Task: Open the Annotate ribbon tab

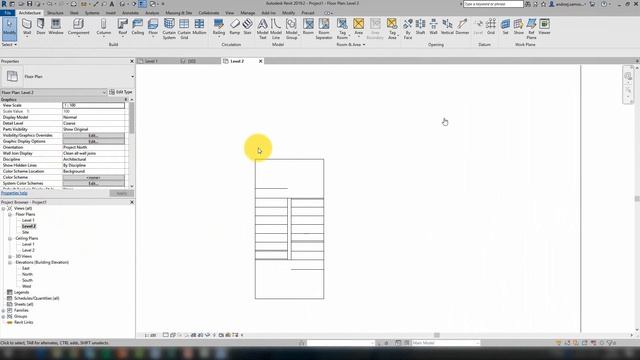Action: click(130, 13)
